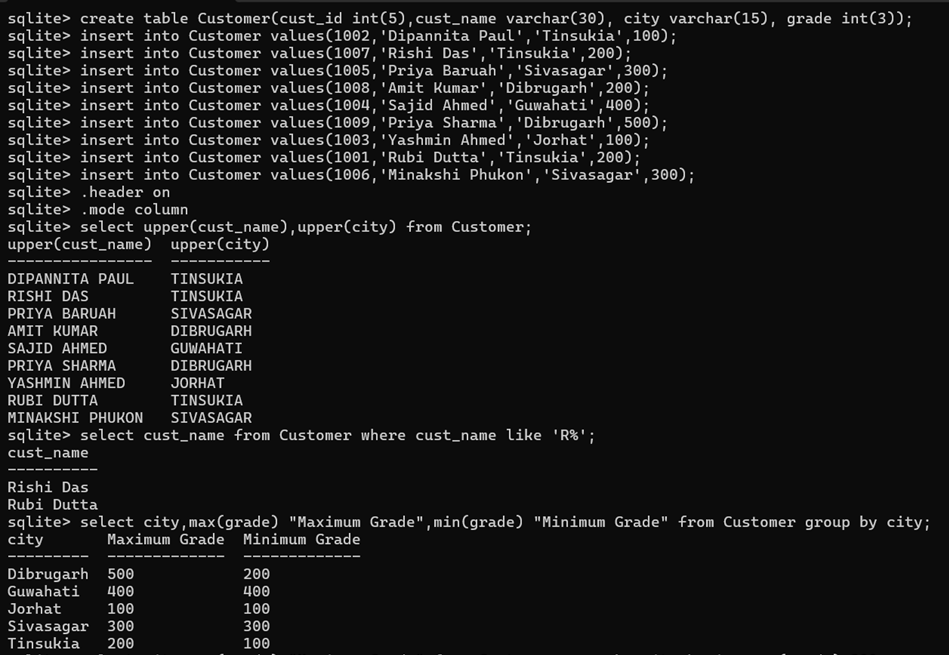
Task: Click the upper(city) column header
Action: tap(220, 244)
